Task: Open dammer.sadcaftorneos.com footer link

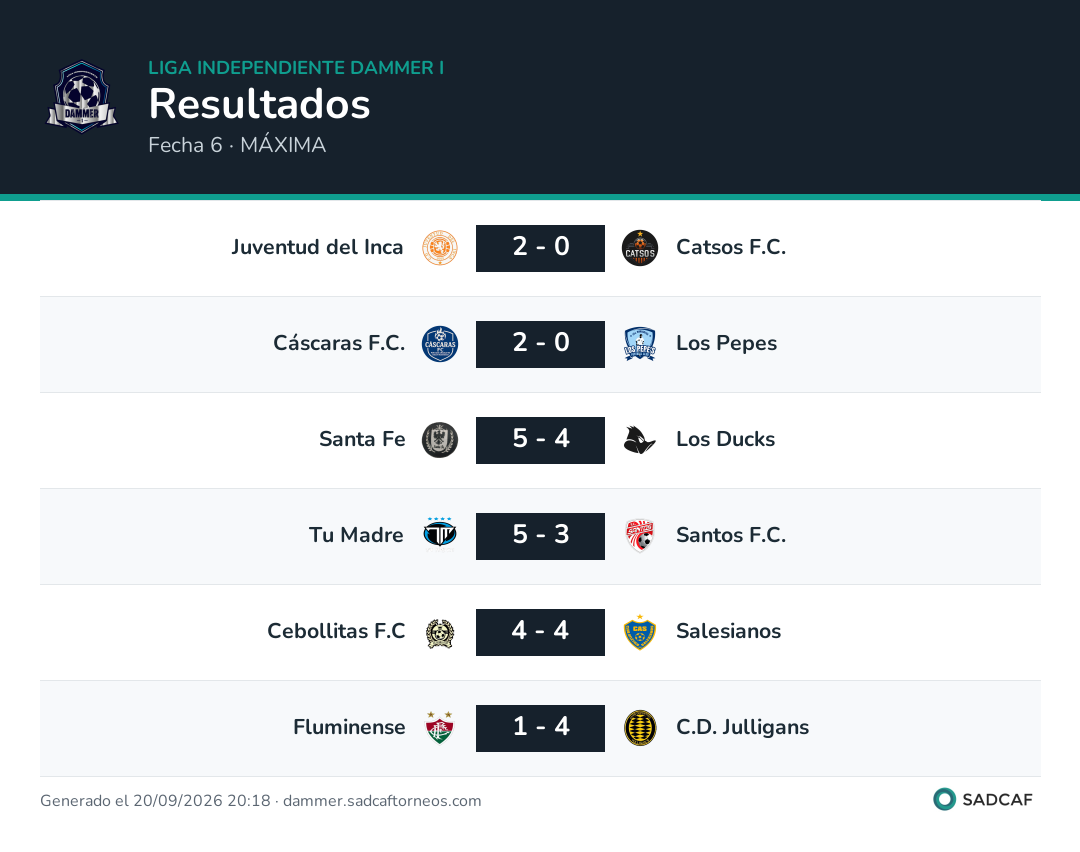Action: (x=382, y=801)
